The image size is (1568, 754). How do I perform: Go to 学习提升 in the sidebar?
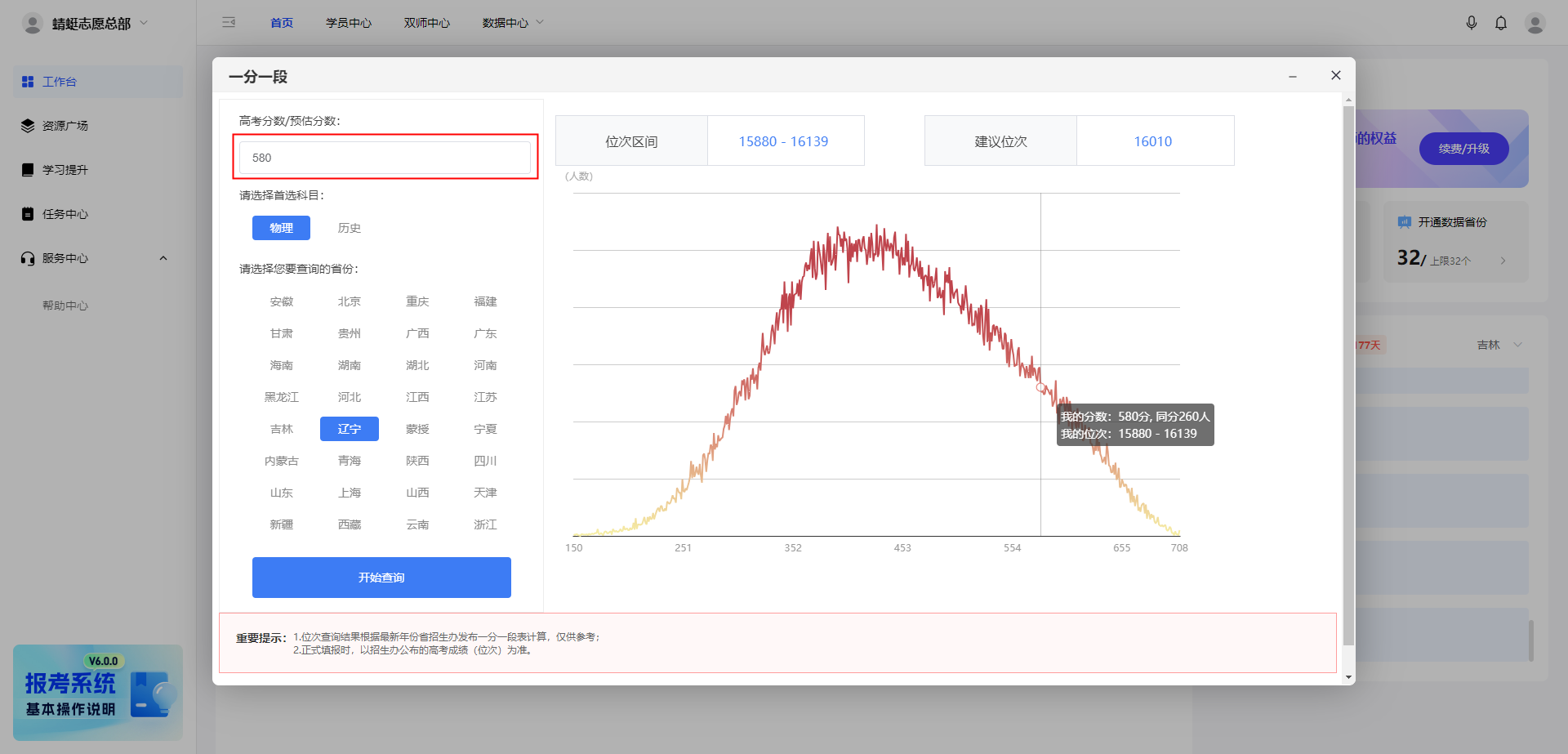coord(65,170)
